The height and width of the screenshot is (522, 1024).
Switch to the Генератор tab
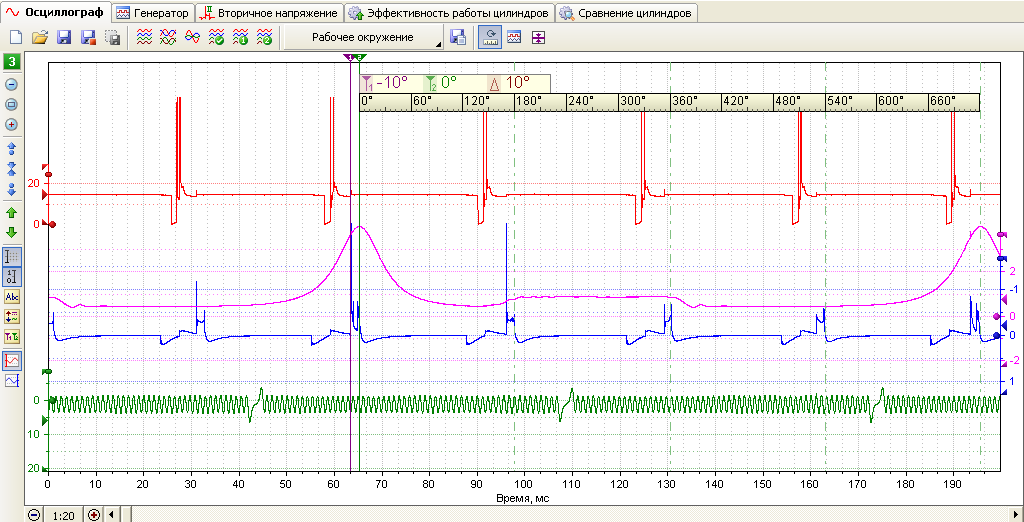153,13
